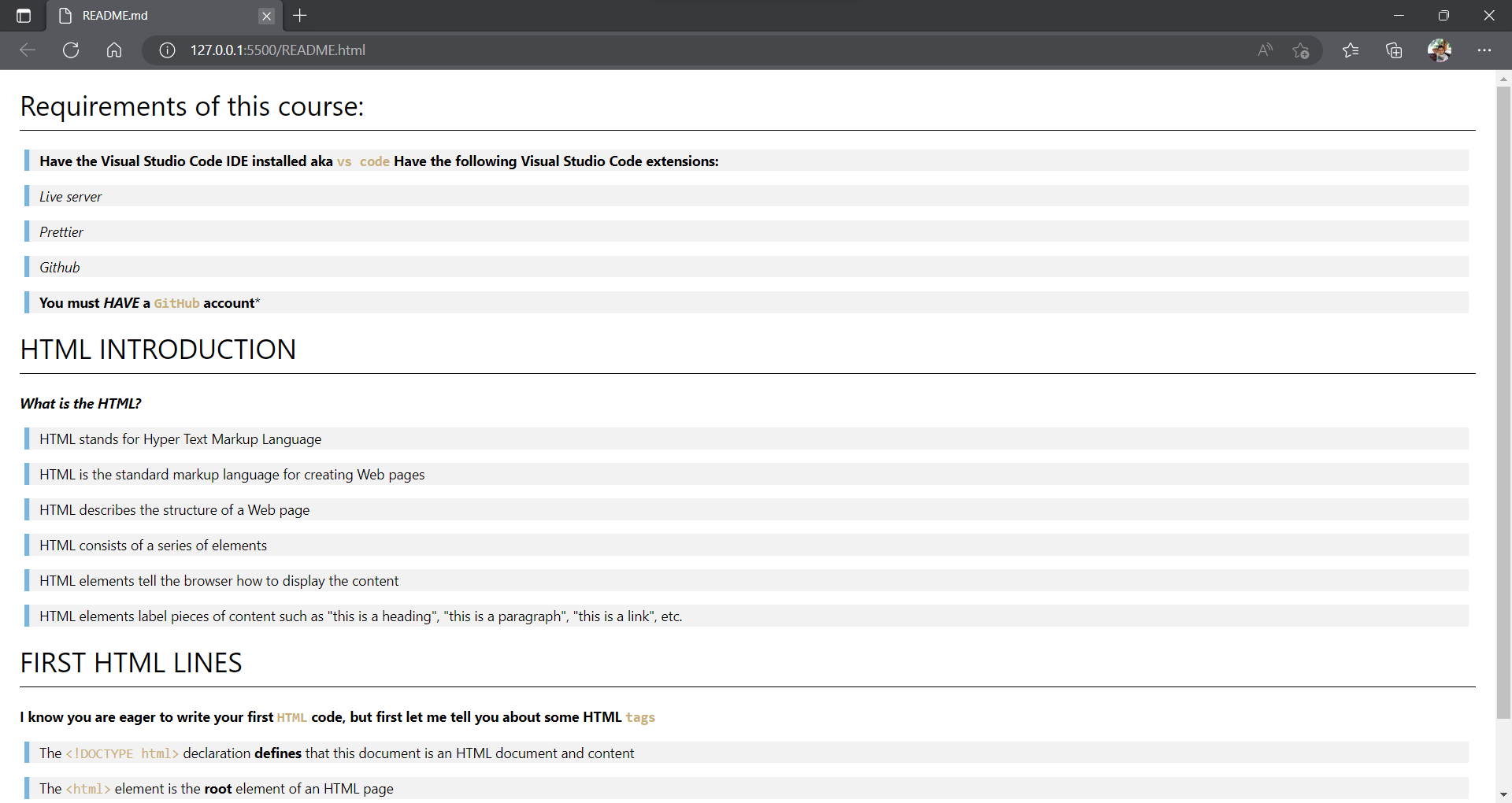Open the Collections panel
1512x803 pixels.
click(x=1394, y=50)
